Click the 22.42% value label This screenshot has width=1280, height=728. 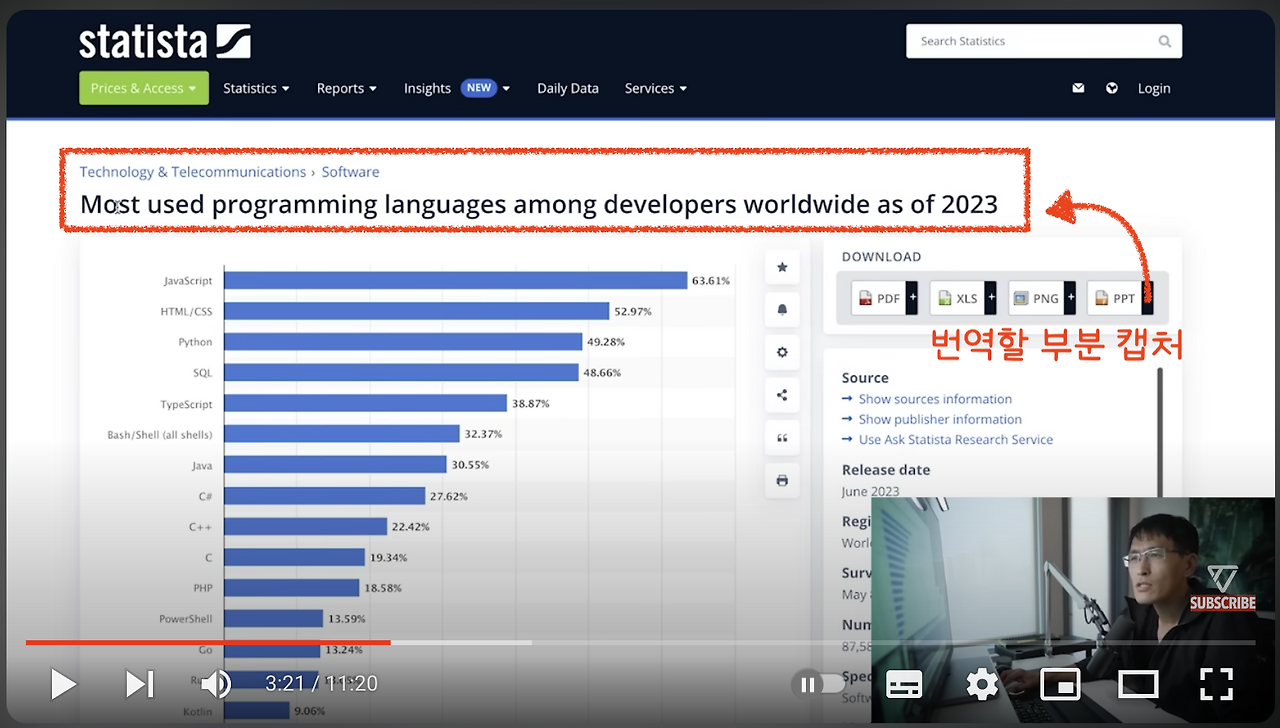410,527
